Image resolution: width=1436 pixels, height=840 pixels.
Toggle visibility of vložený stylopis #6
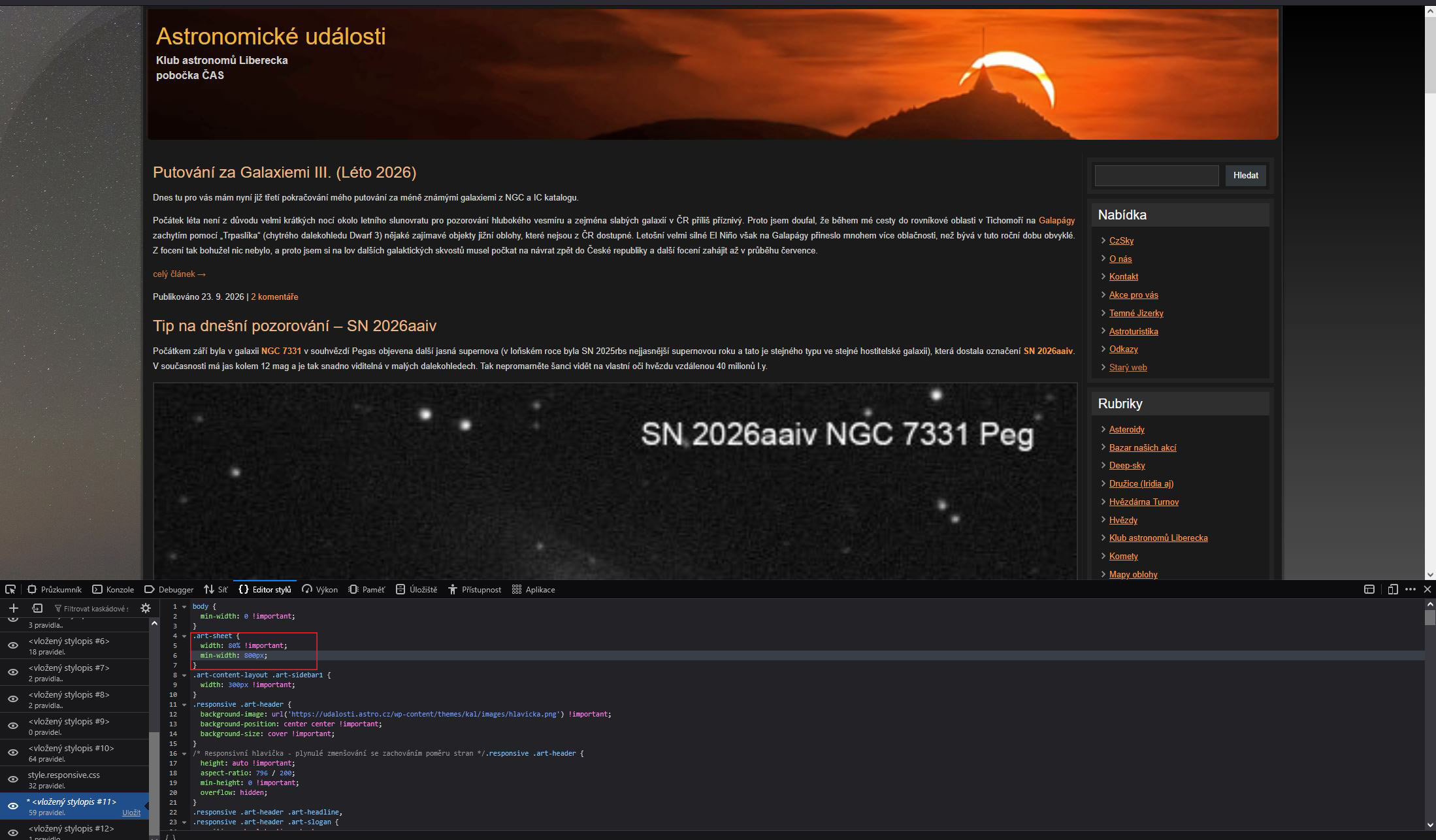(x=12, y=645)
